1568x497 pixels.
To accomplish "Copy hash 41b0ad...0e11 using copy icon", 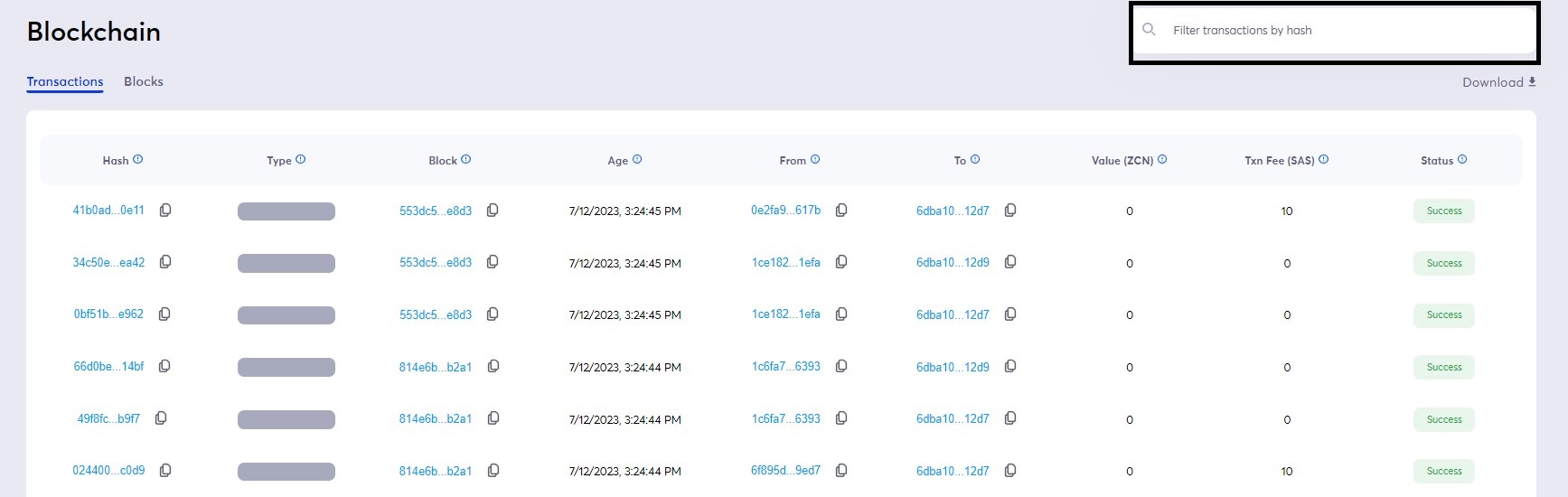I will click(x=165, y=211).
